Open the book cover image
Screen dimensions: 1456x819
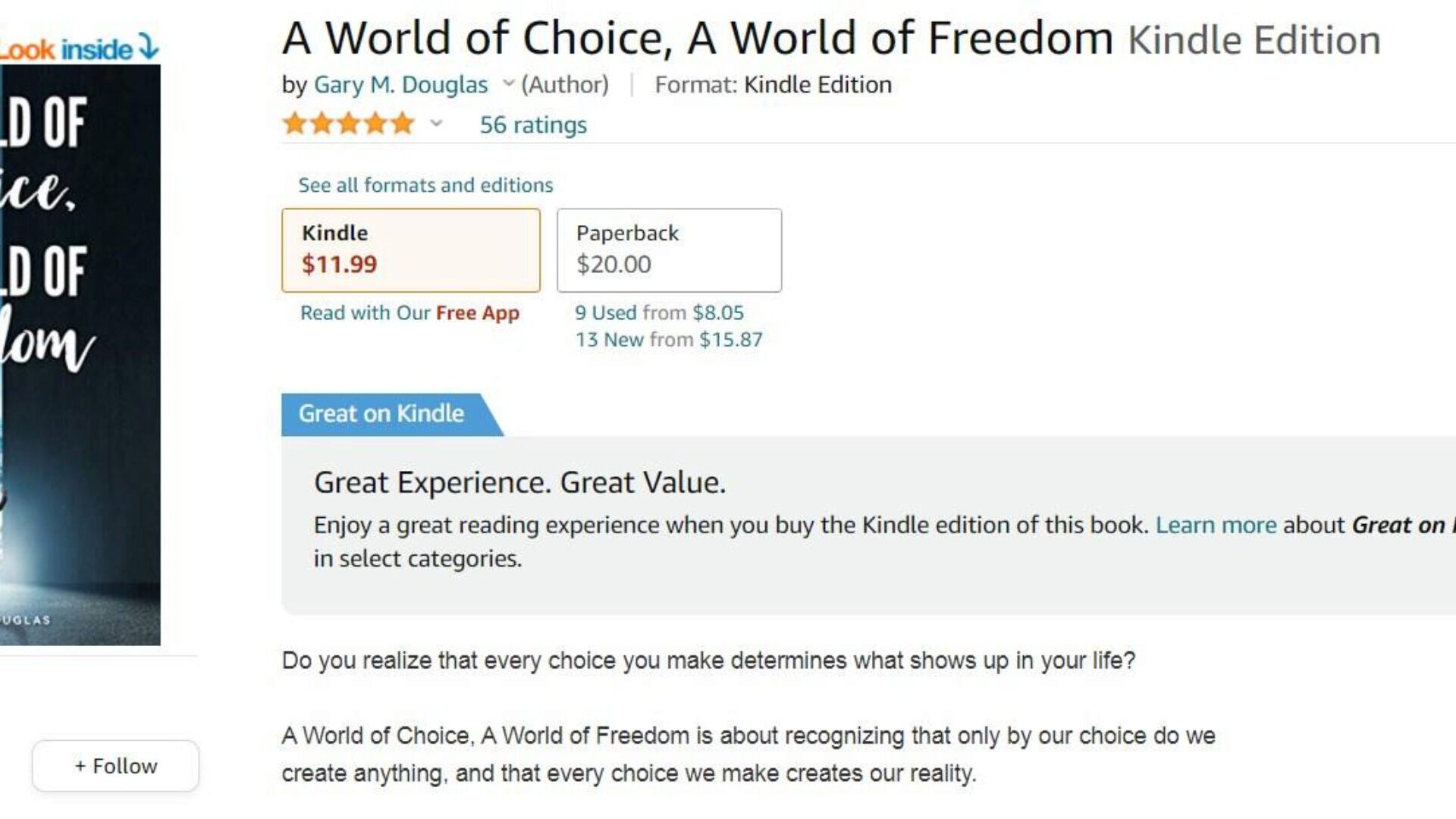[x=80, y=354]
